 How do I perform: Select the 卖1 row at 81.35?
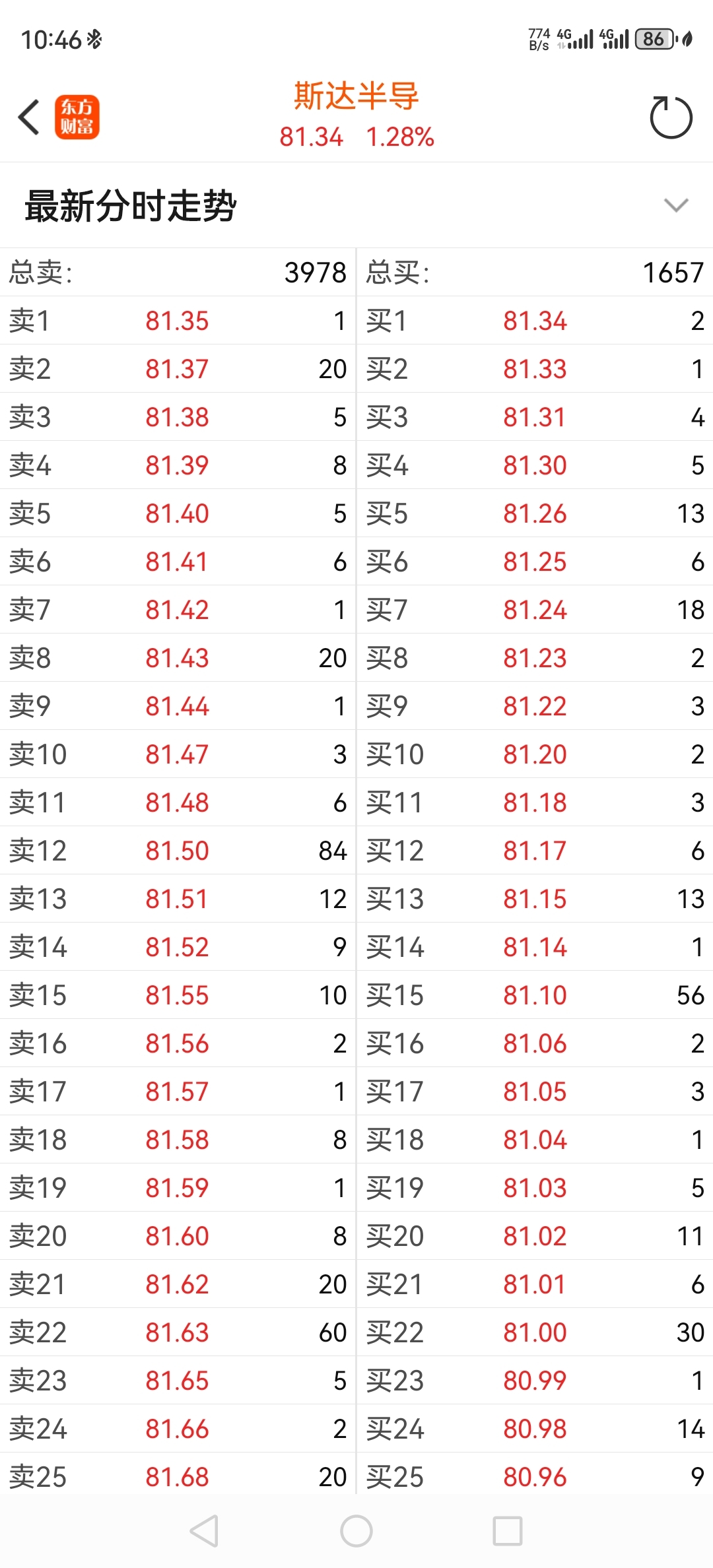(178, 321)
